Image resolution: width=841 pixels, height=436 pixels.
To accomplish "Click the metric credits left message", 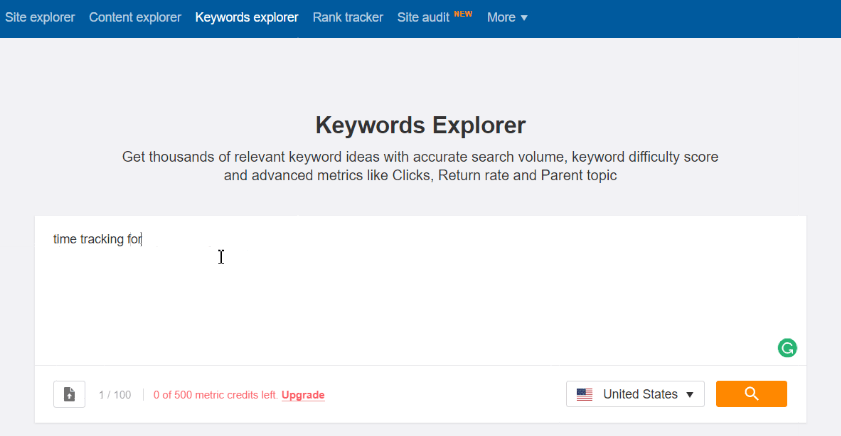I will tap(216, 395).
